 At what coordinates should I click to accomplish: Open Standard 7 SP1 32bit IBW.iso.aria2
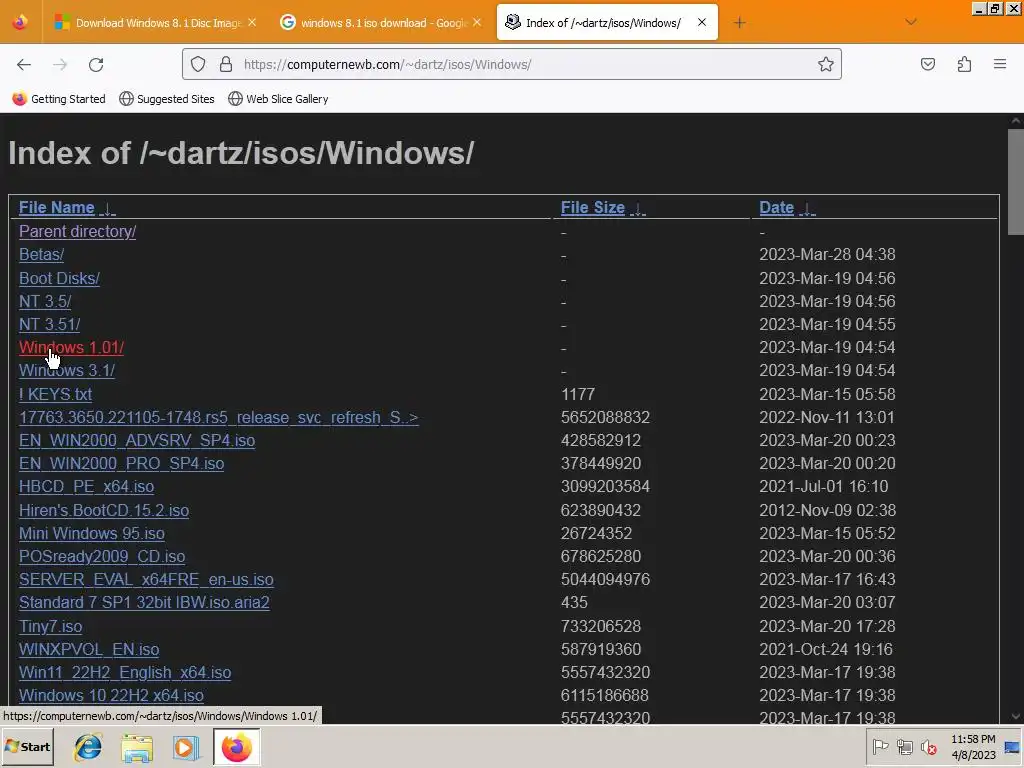[144, 602]
